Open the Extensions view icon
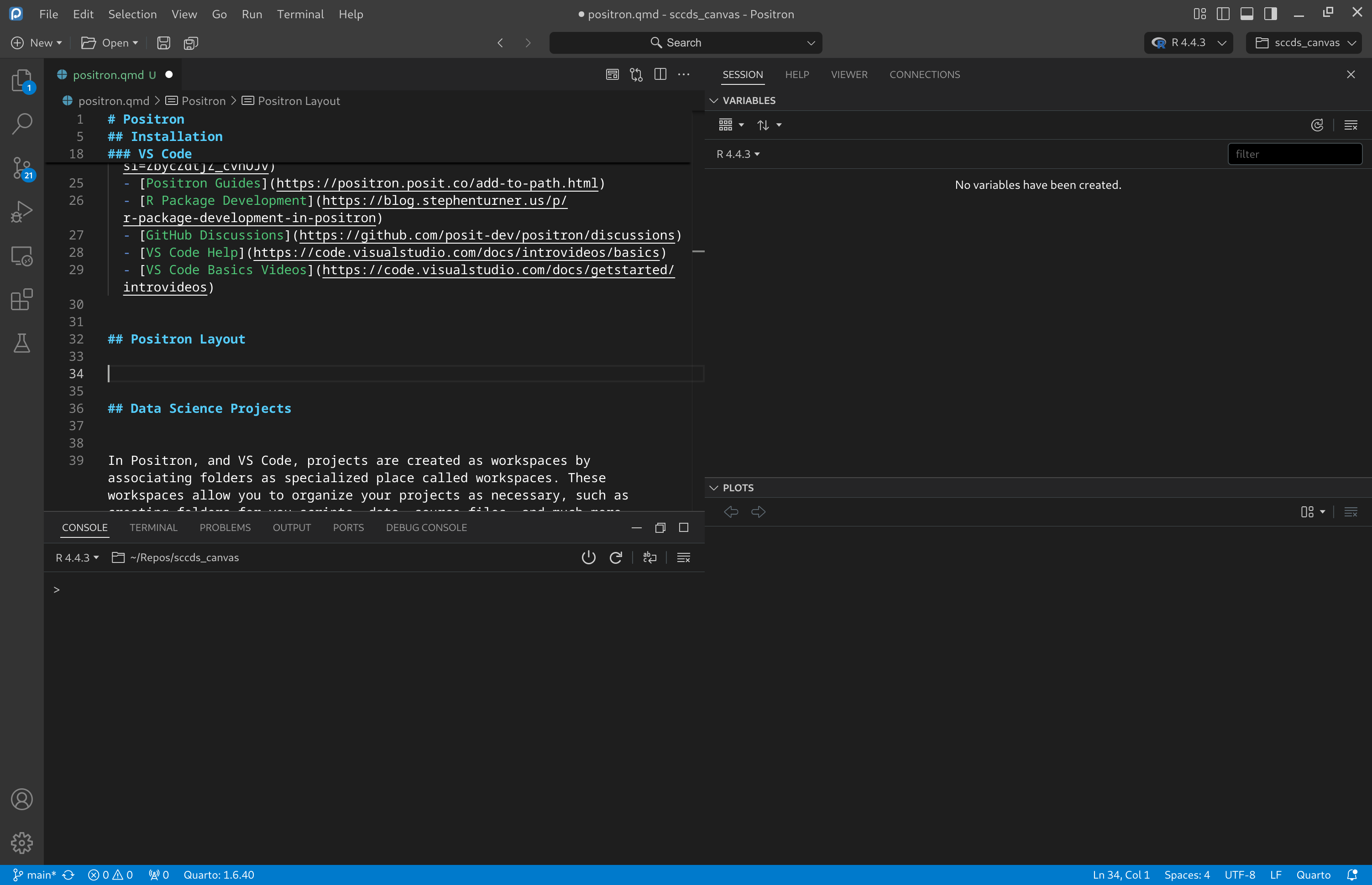Image resolution: width=1372 pixels, height=885 pixels. [22, 300]
